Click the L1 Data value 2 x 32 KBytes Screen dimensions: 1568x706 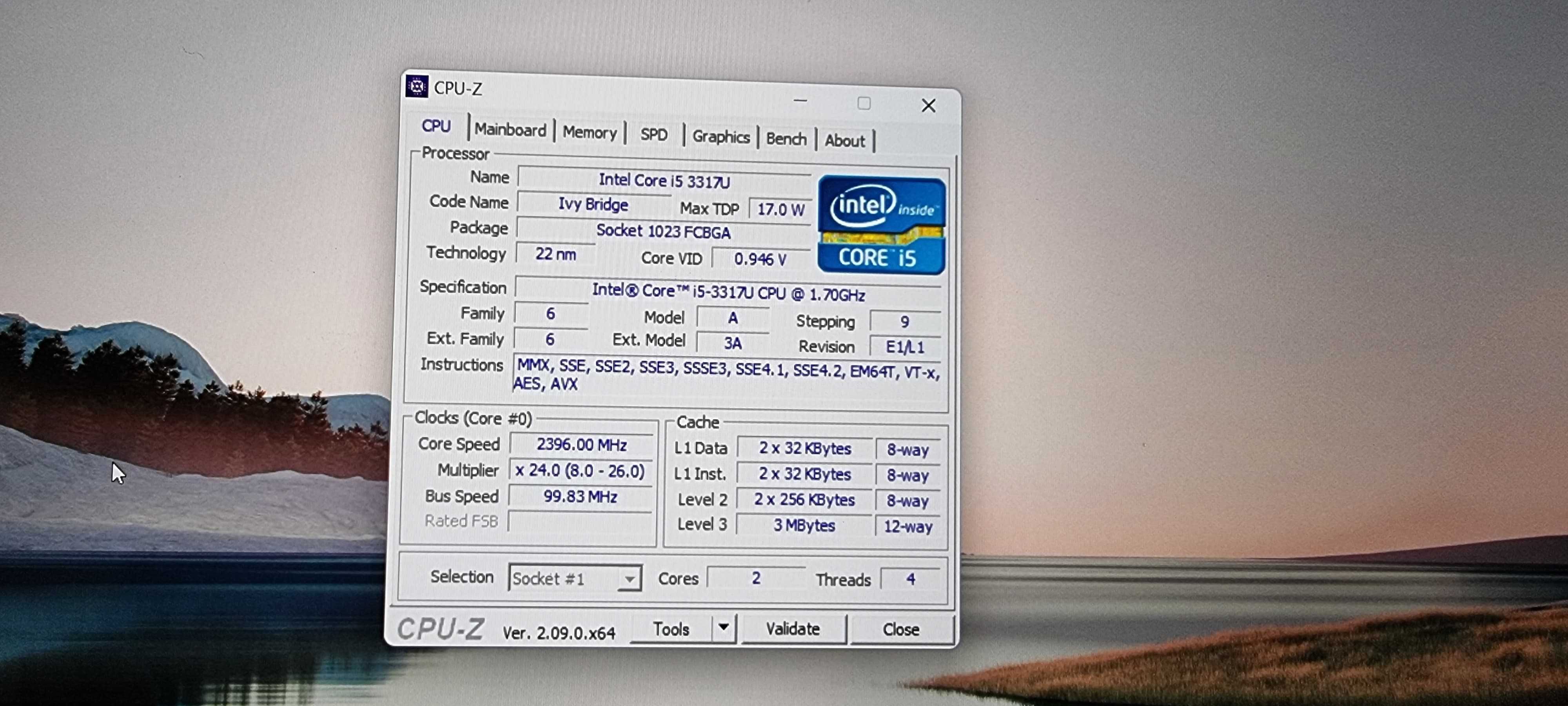click(x=805, y=448)
